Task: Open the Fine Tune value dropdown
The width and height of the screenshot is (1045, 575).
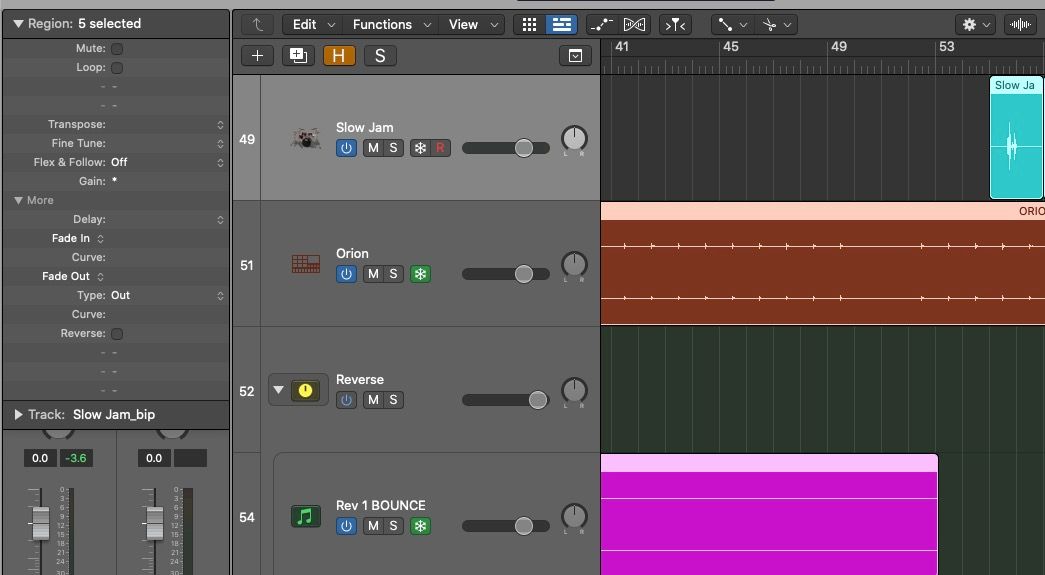Action: coord(220,143)
